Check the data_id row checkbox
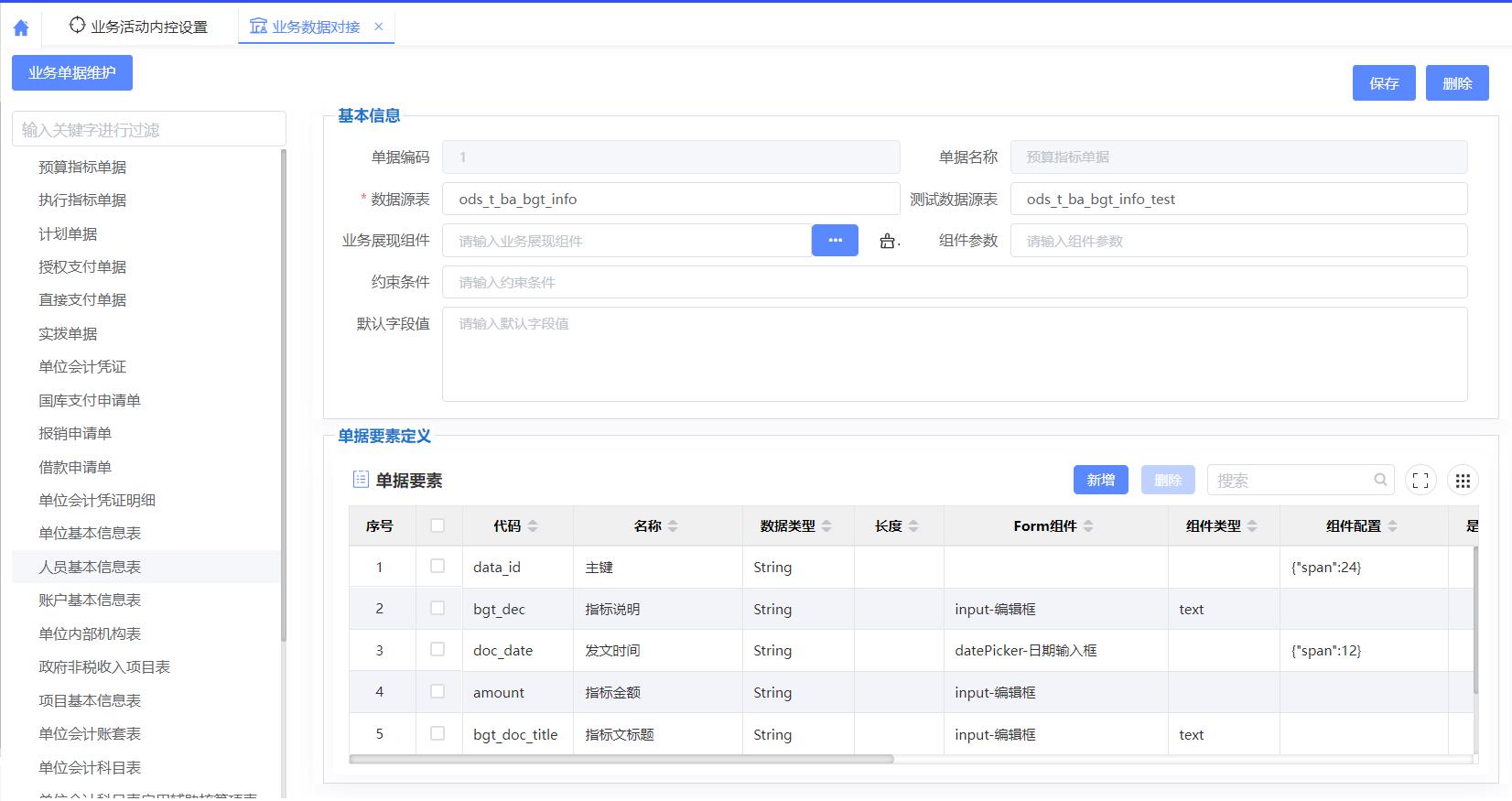The height and width of the screenshot is (801, 1512). click(437, 567)
